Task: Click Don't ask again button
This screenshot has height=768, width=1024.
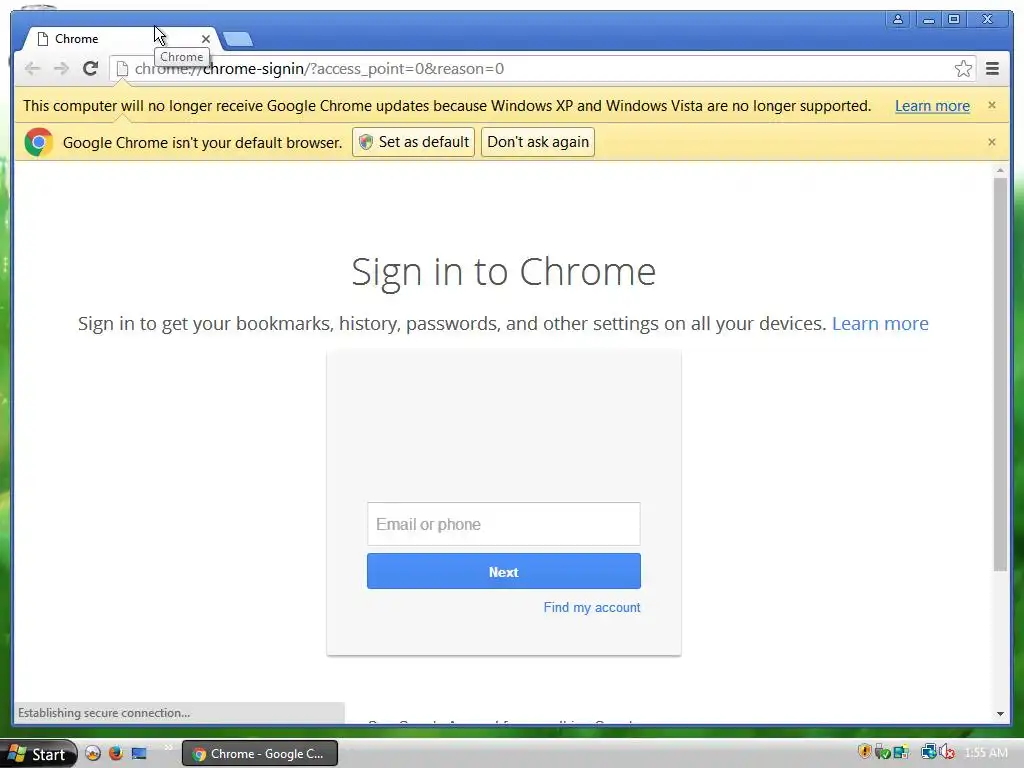Action: point(537,142)
